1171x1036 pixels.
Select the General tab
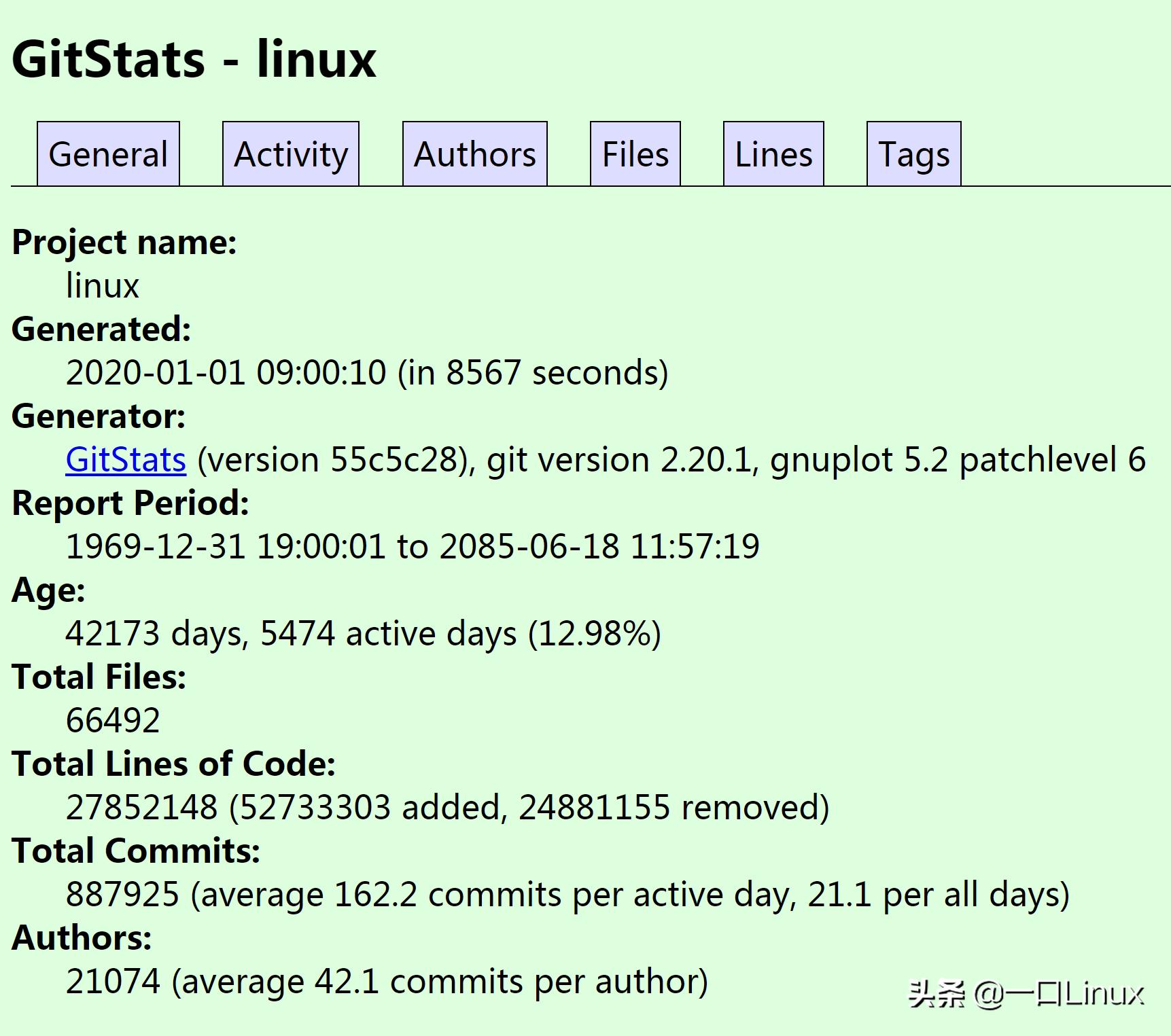click(107, 154)
